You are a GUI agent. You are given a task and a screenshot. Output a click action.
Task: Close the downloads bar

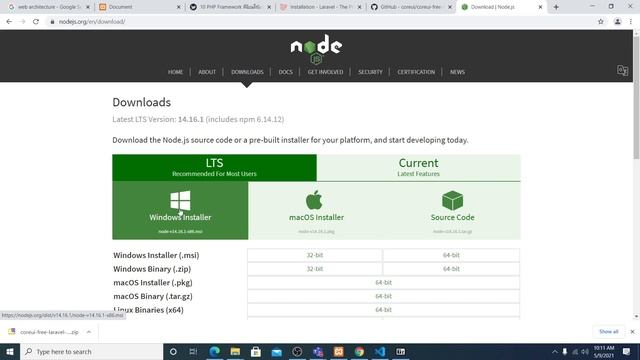click(x=632, y=332)
